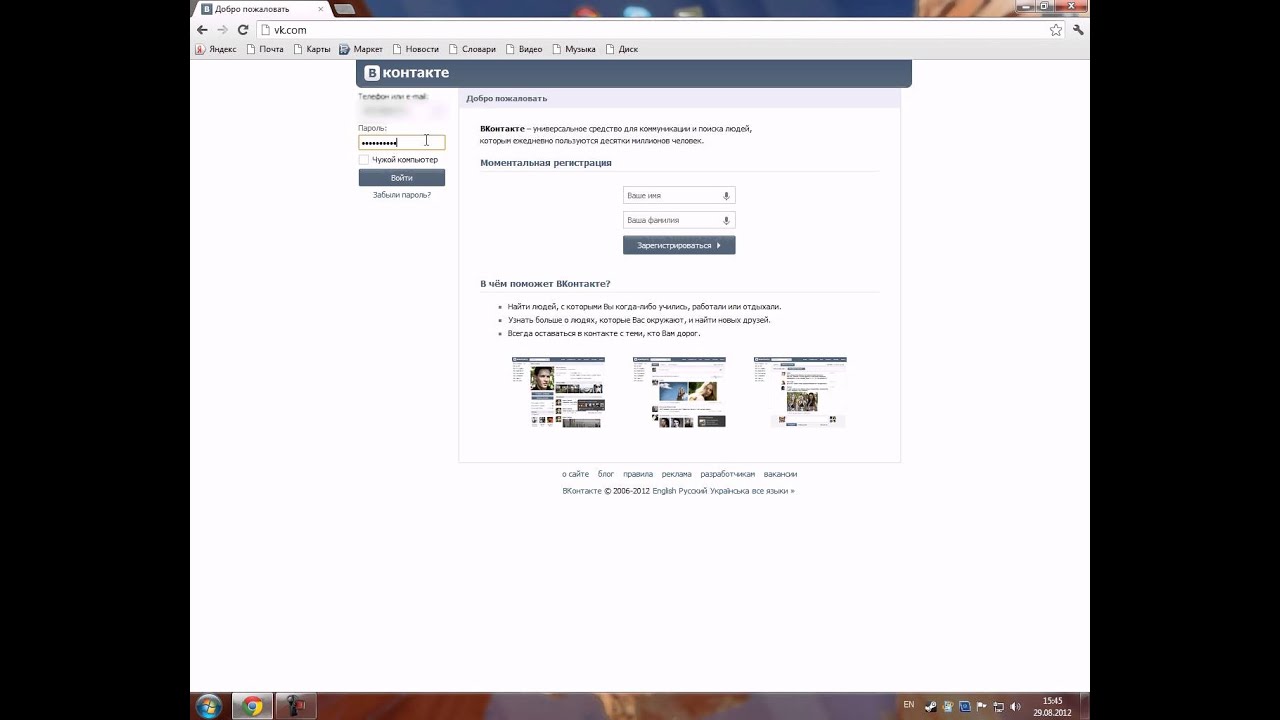
Task: Open the third group photo preview thumbnail
Action: (800, 392)
